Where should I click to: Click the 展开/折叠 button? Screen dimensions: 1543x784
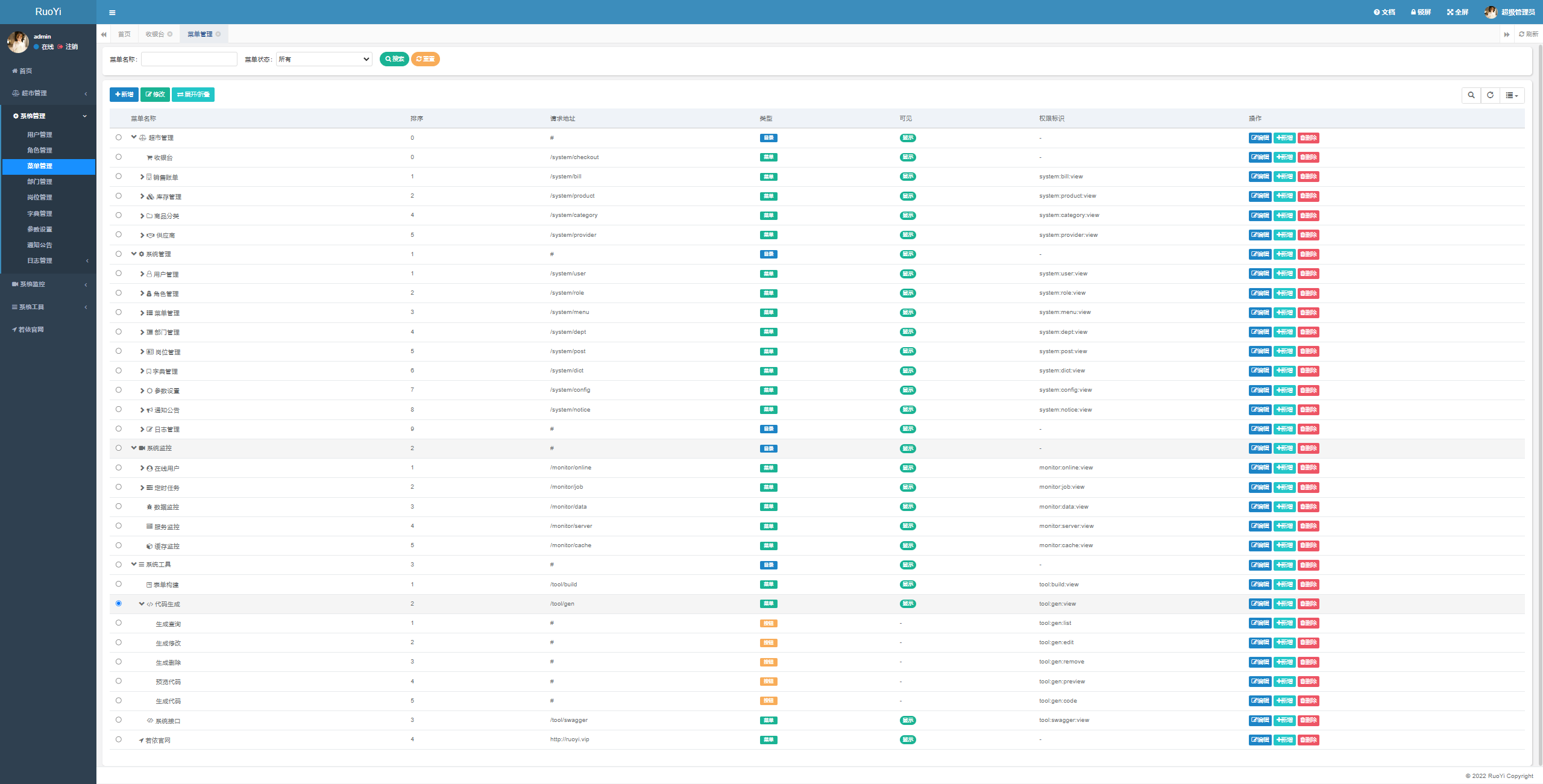click(193, 95)
